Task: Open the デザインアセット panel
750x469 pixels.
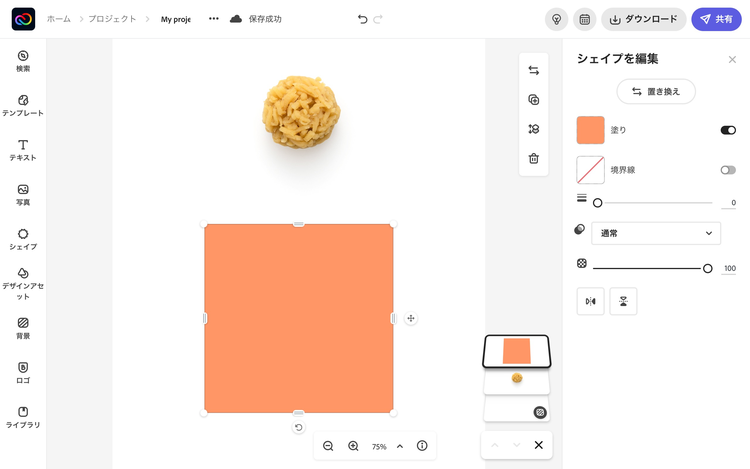Action: point(23,284)
